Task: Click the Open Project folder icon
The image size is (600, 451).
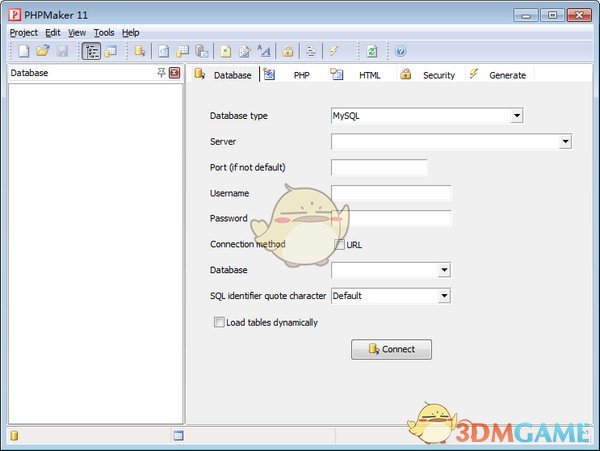Action: pos(43,51)
